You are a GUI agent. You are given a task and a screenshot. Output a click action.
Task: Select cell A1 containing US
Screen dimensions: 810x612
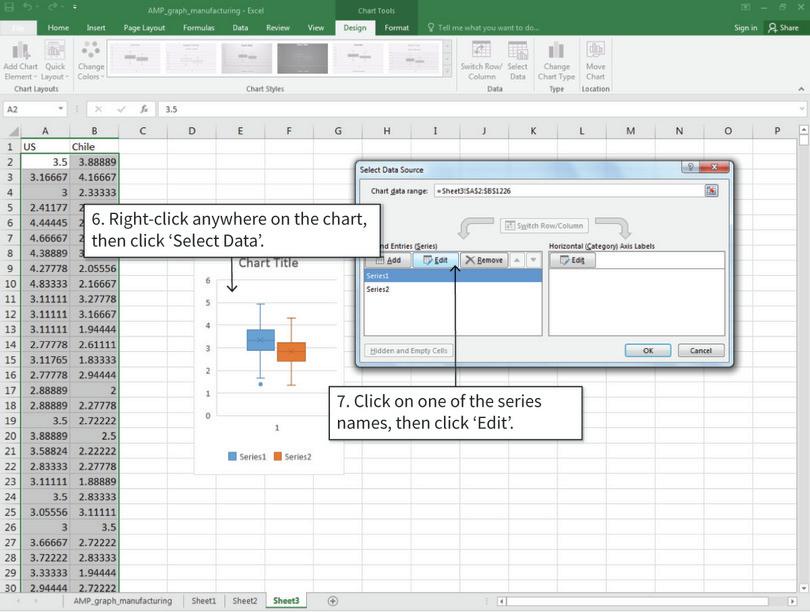tap(45, 147)
